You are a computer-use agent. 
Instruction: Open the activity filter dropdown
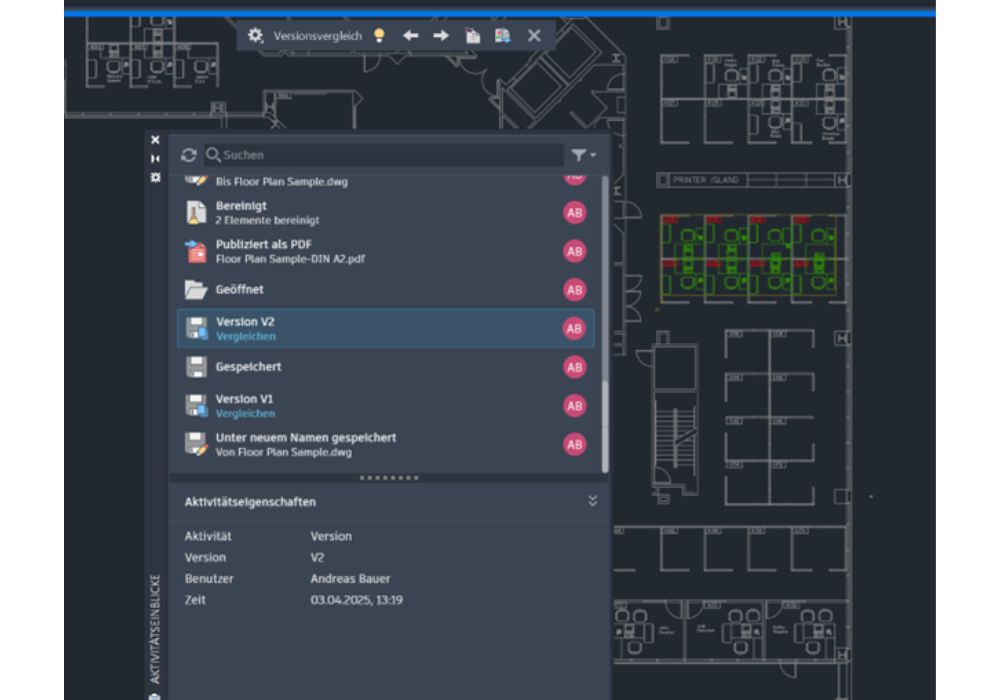point(583,155)
